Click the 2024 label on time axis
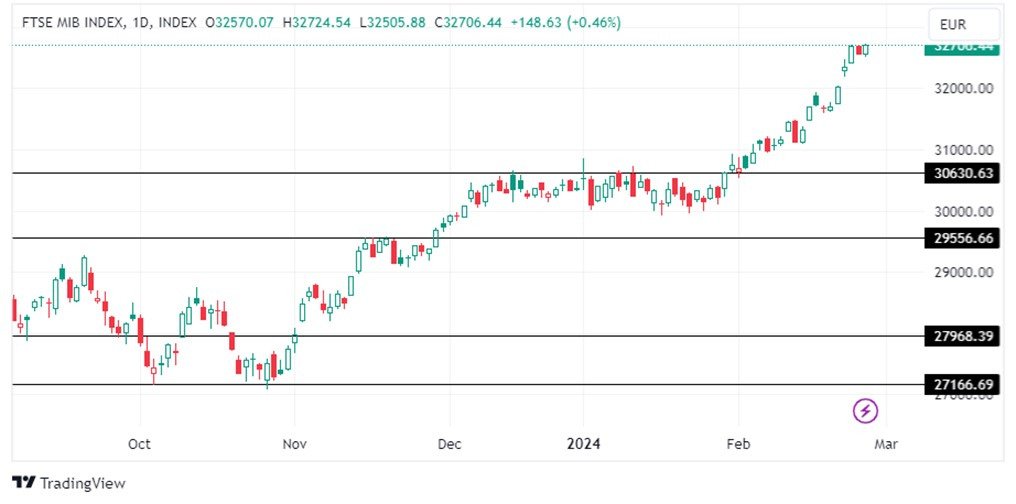The image size is (1016, 504). pyautogui.click(x=583, y=443)
